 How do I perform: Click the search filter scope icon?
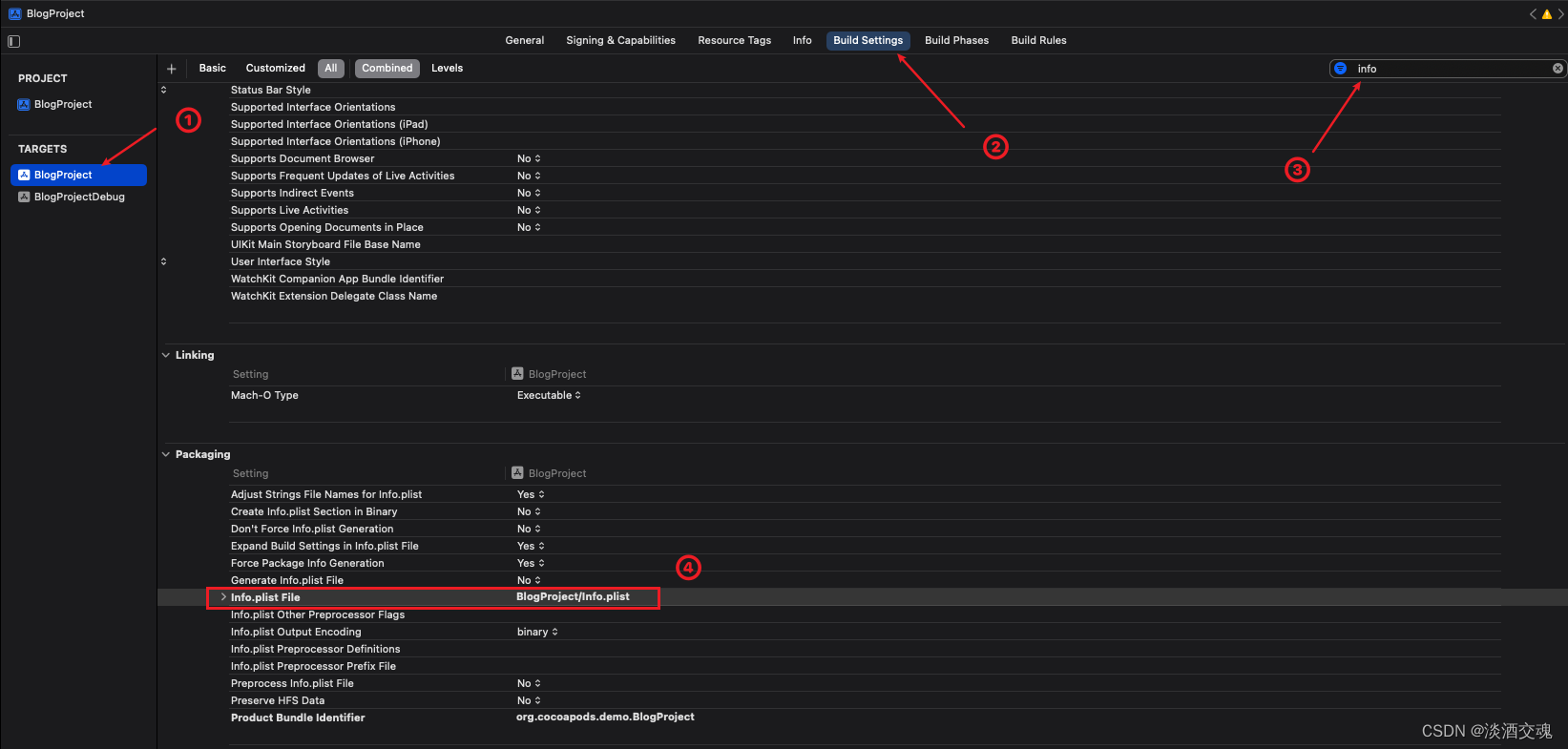(1340, 69)
